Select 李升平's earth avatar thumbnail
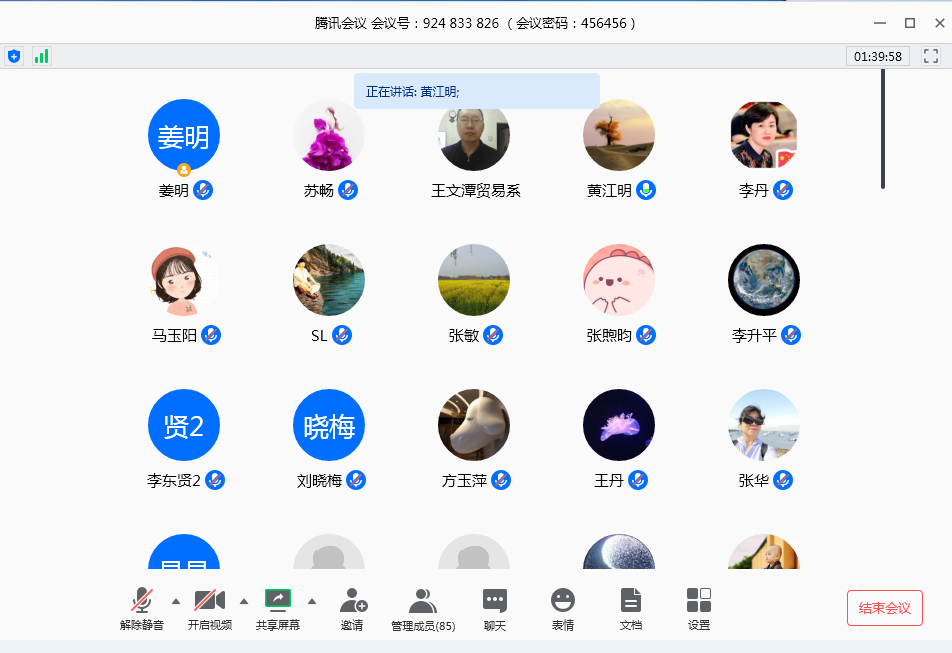The height and width of the screenshot is (653, 952). (x=764, y=280)
